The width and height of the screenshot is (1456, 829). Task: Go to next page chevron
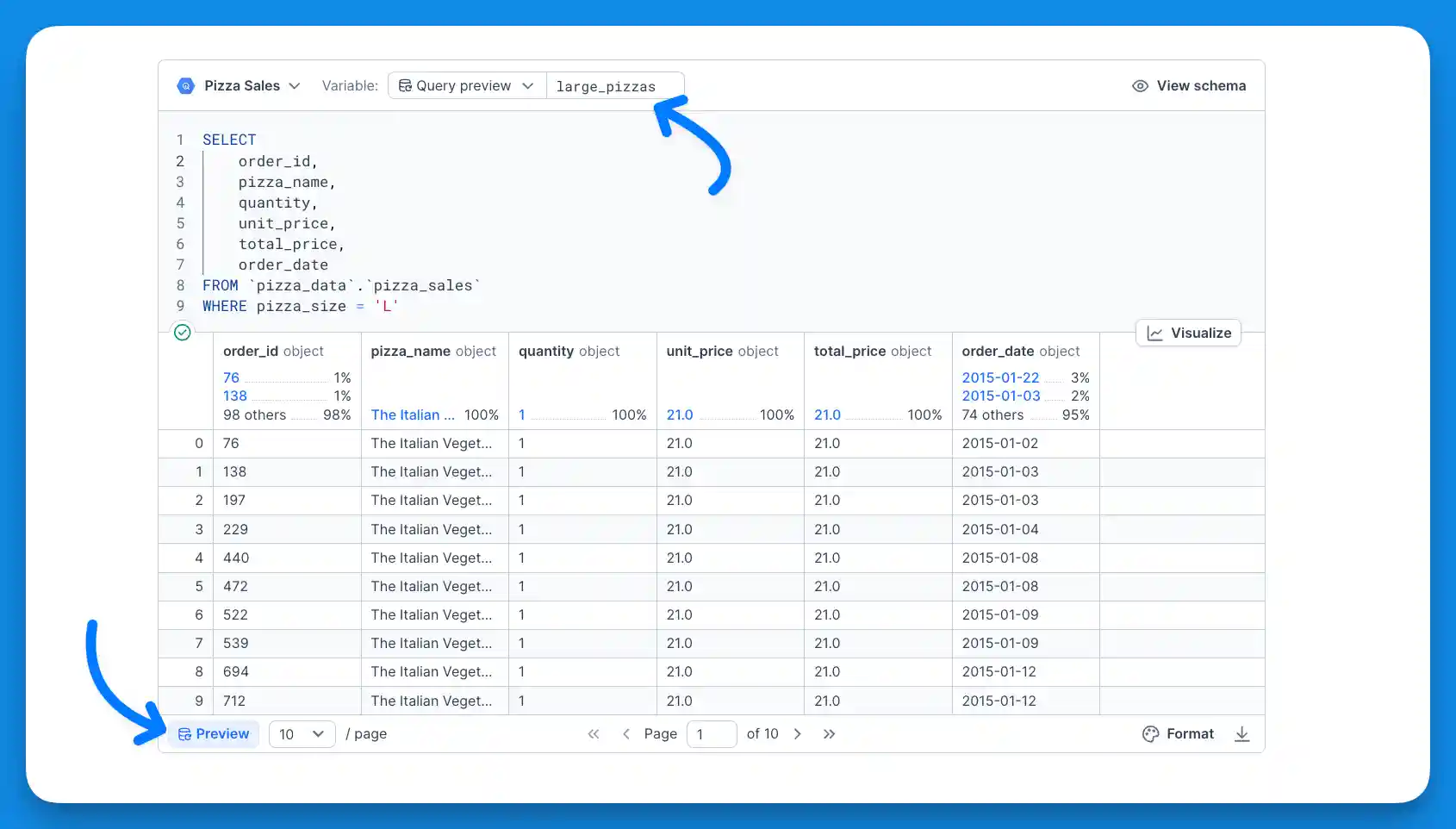[x=798, y=733]
